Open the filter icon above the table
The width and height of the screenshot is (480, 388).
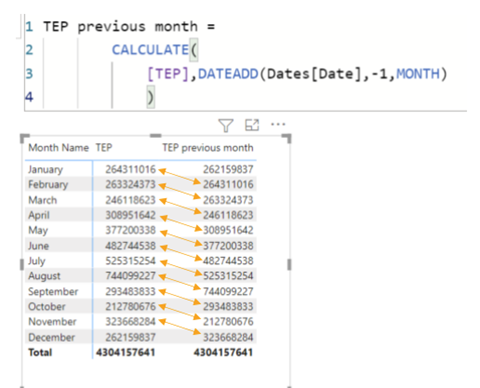point(226,125)
